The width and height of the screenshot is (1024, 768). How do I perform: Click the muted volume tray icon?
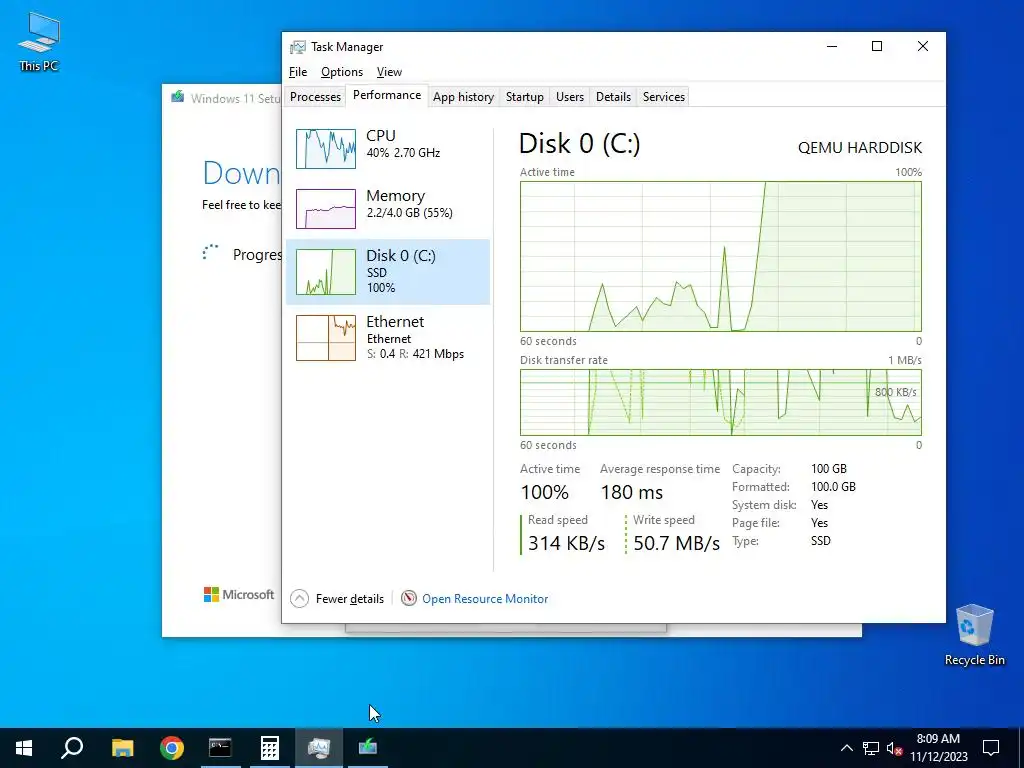click(894, 748)
